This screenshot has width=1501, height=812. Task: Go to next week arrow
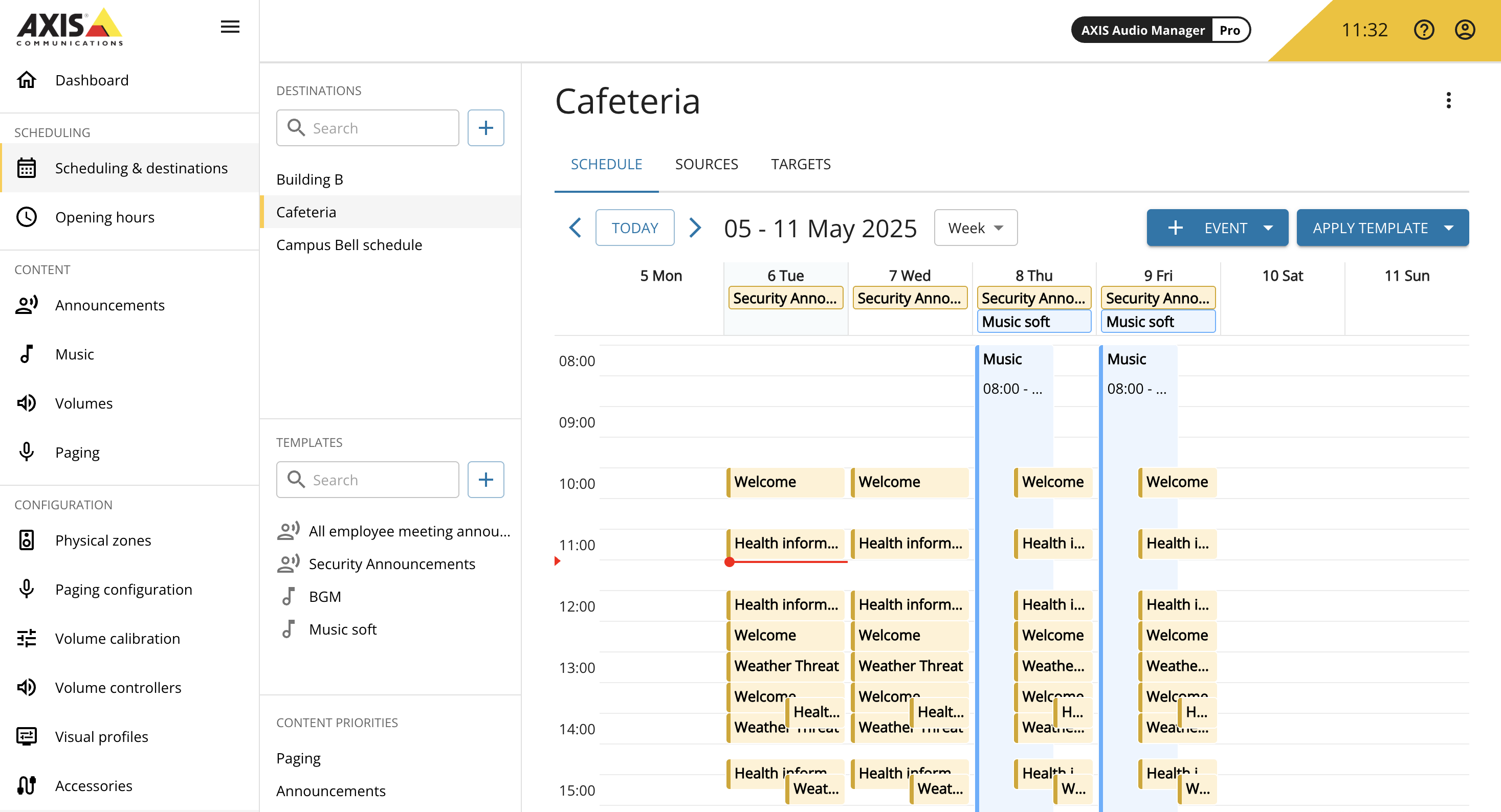tap(695, 228)
